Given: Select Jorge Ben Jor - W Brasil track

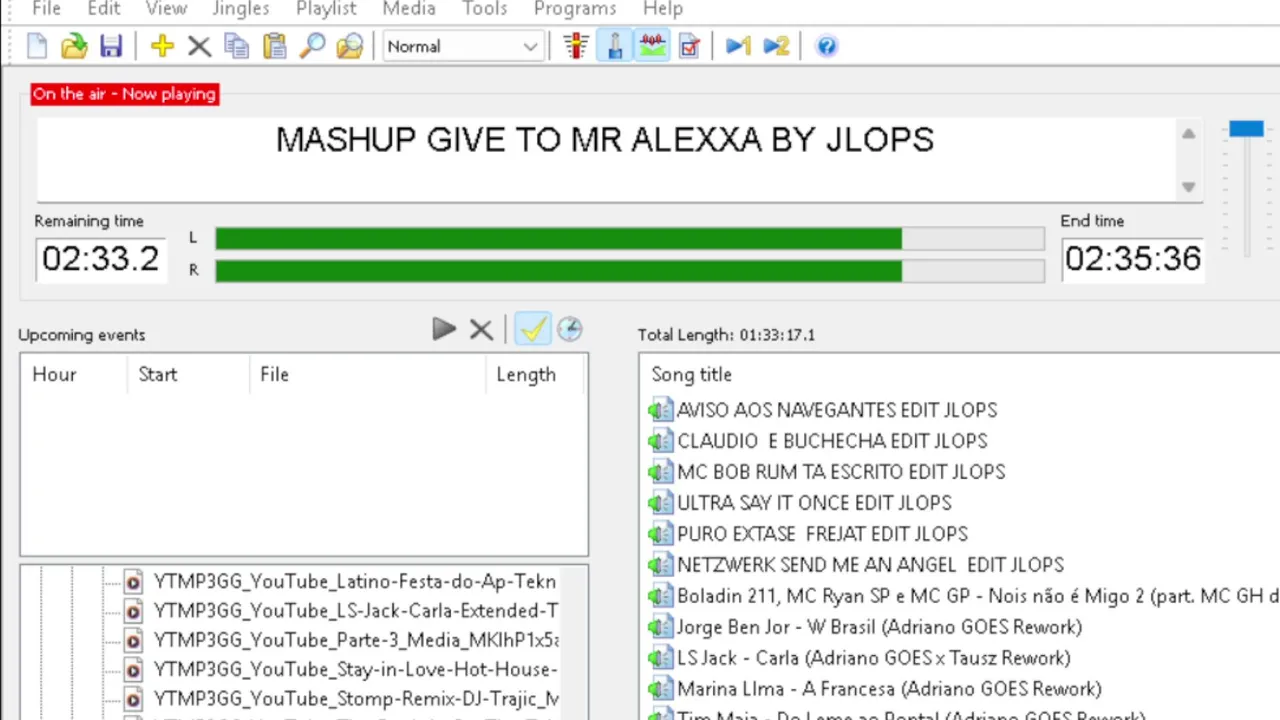Looking at the screenshot, I should tap(879, 627).
